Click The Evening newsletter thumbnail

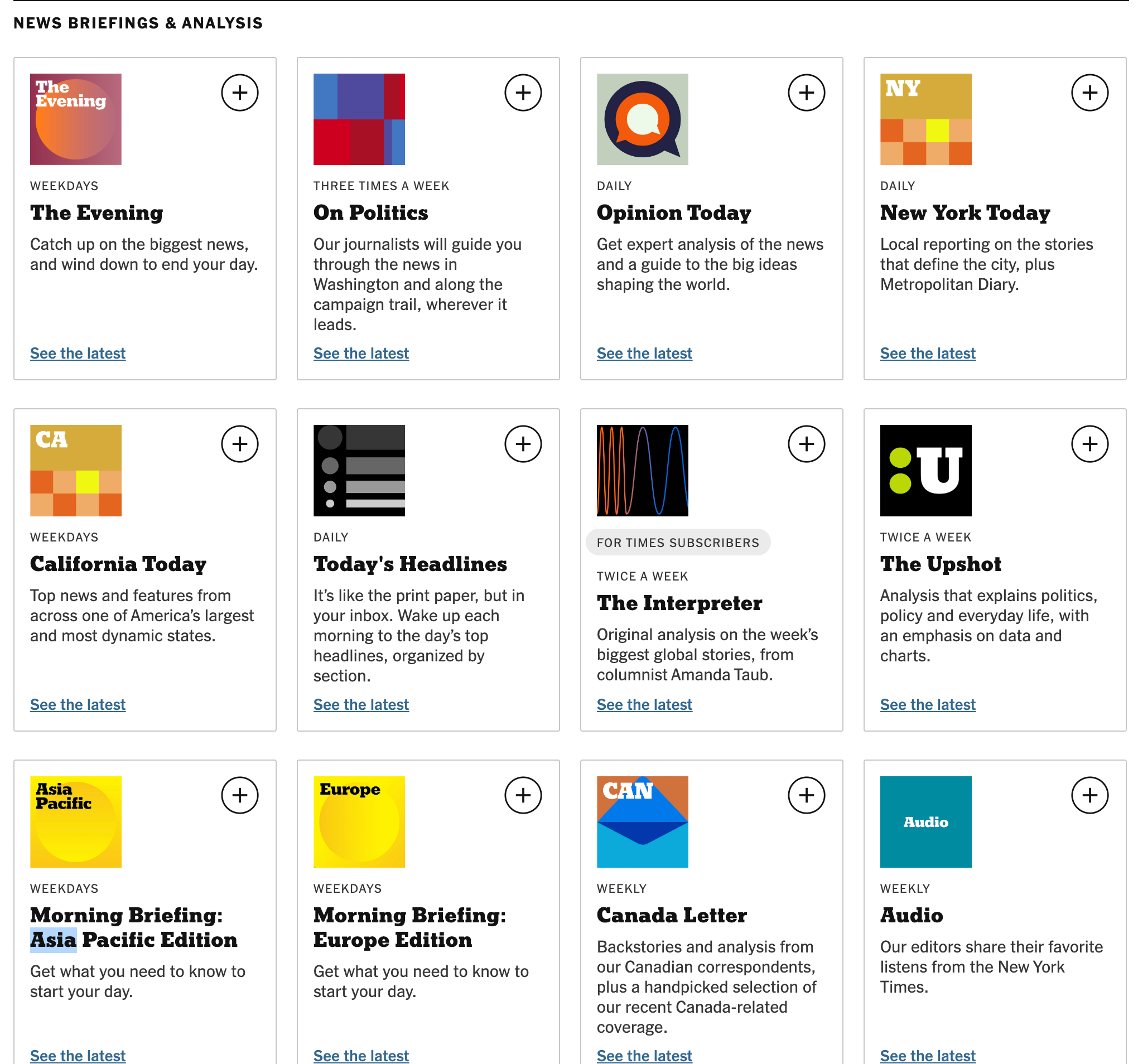(75, 119)
